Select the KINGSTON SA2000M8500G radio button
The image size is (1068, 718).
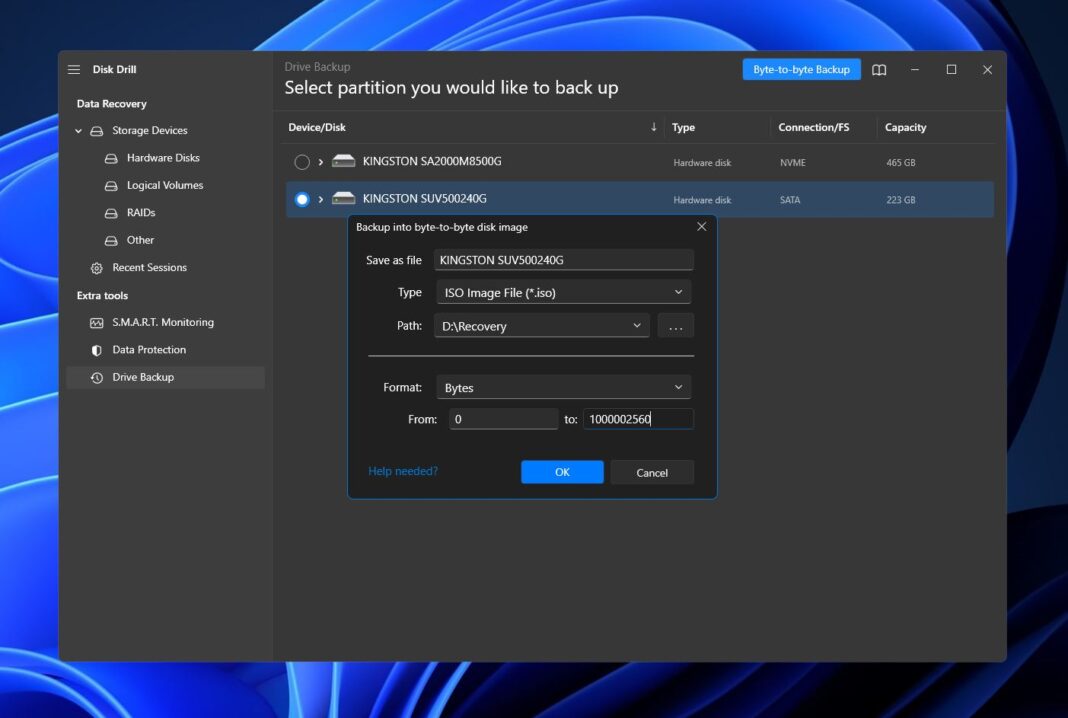click(302, 162)
